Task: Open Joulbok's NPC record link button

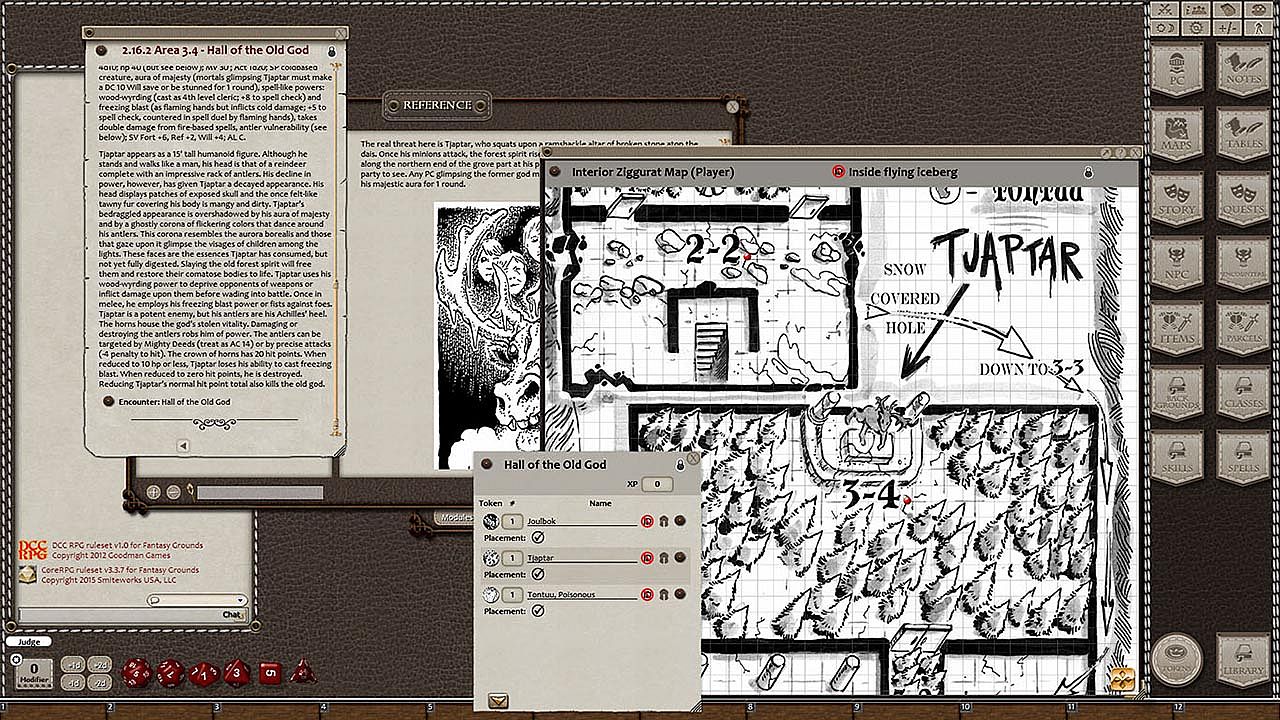Action: 679,521
